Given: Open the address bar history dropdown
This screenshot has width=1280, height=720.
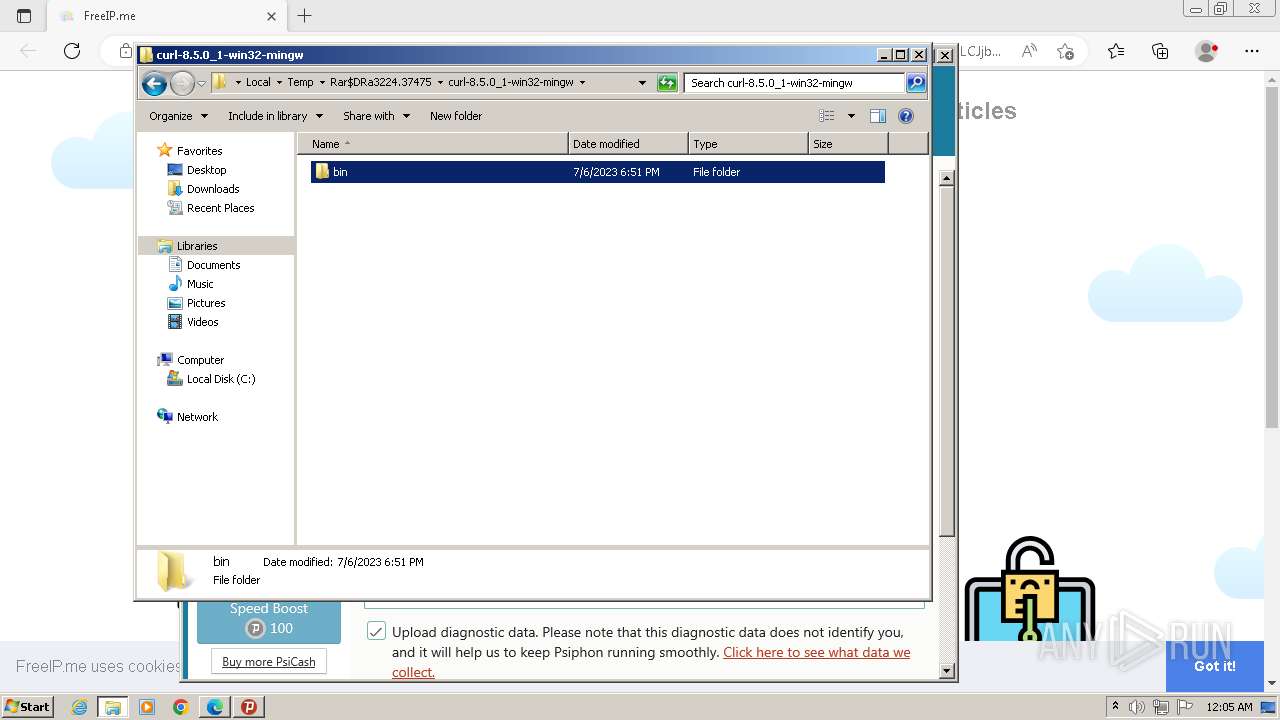Looking at the screenshot, I should (642, 83).
